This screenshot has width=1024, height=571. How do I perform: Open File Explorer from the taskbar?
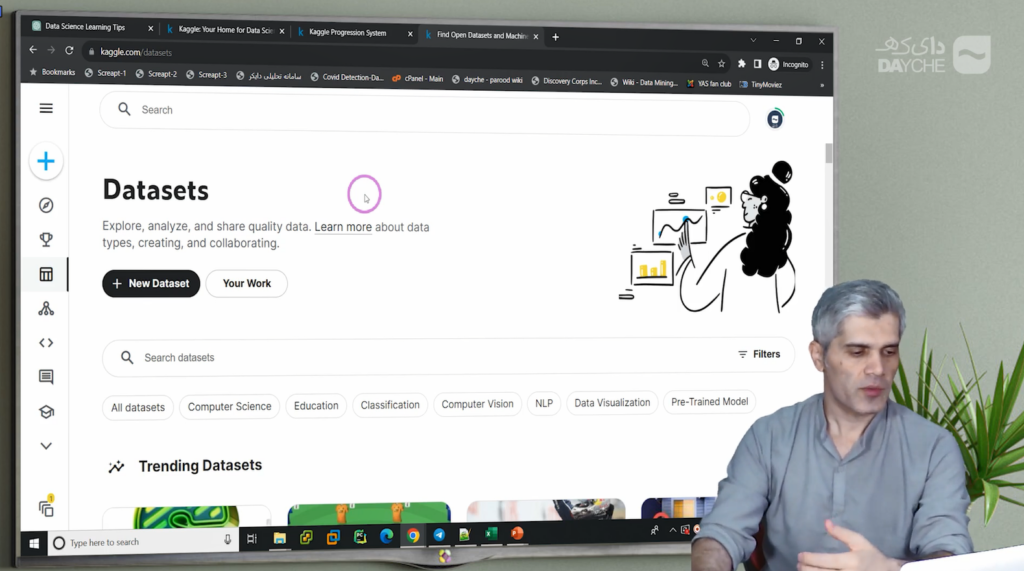(x=280, y=538)
